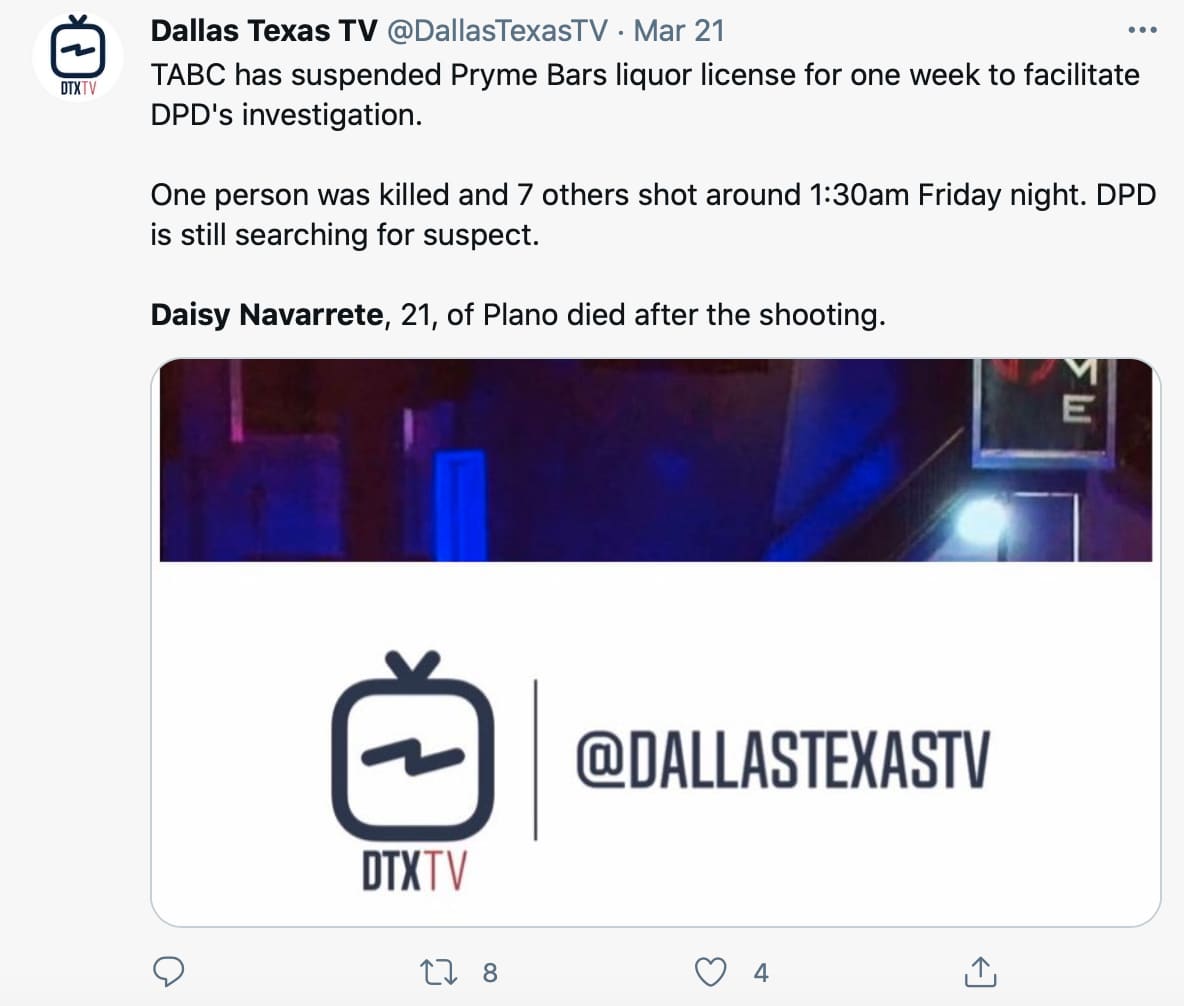Click the DTXTV profile avatar

click(77, 58)
